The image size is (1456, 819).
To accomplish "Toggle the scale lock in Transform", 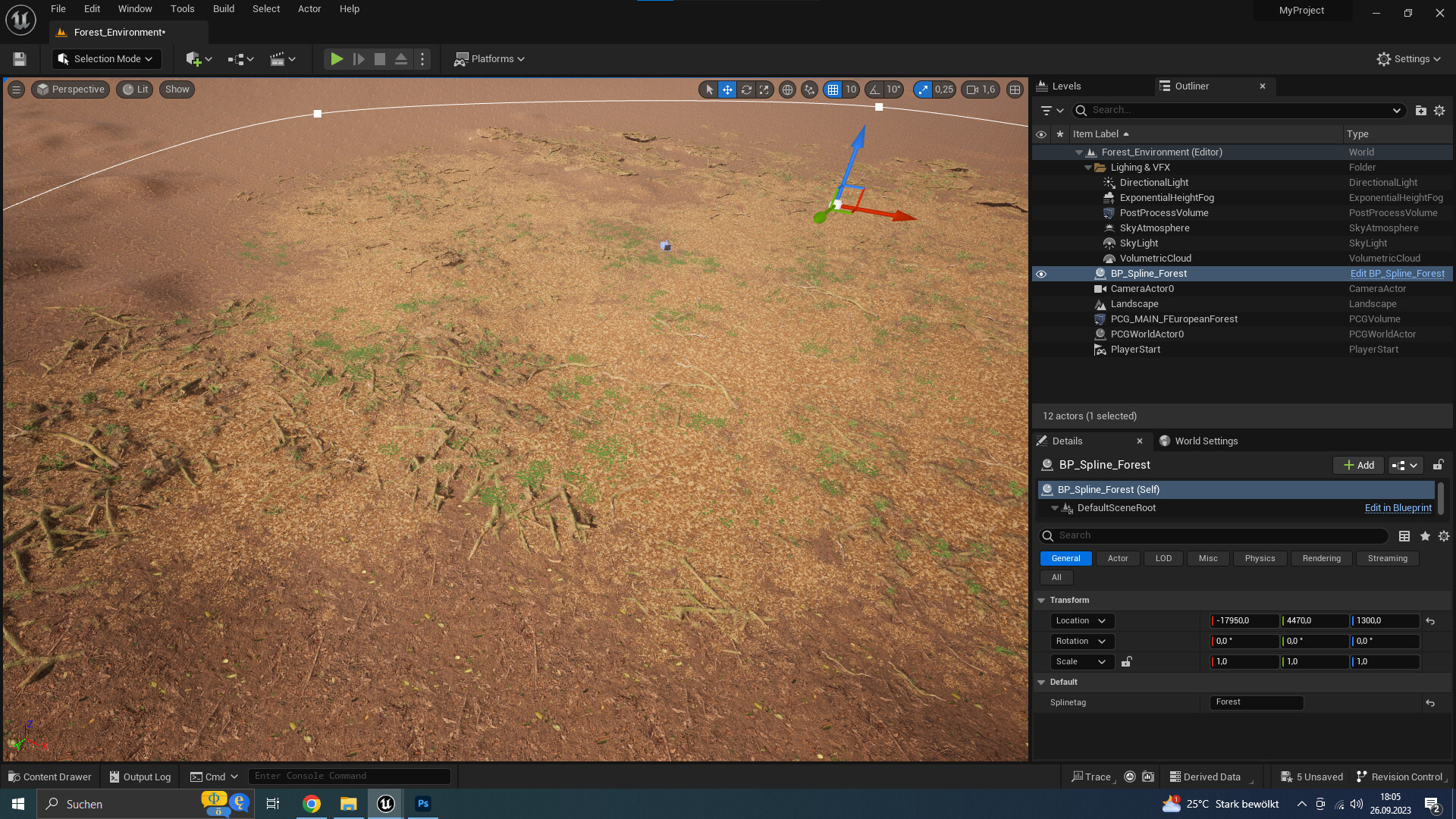I will coord(1125,661).
